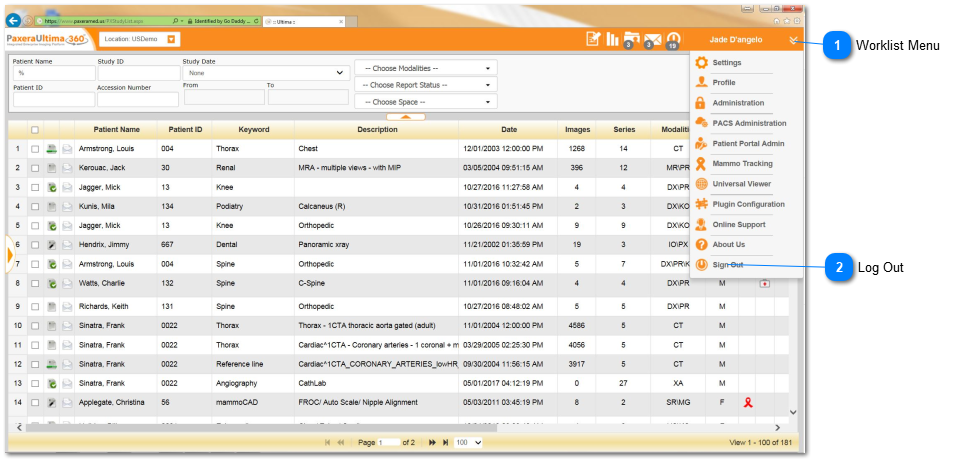Click report status icon for Hendrix, Jimmy row
956x462 pixels.
pyautogui.click(x=52, y=244)
